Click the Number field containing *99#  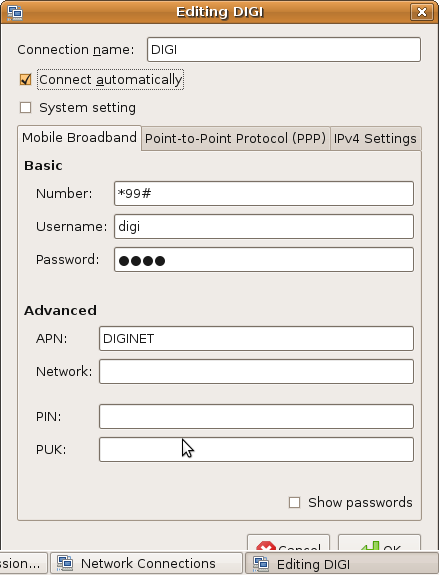click(264, 193)
